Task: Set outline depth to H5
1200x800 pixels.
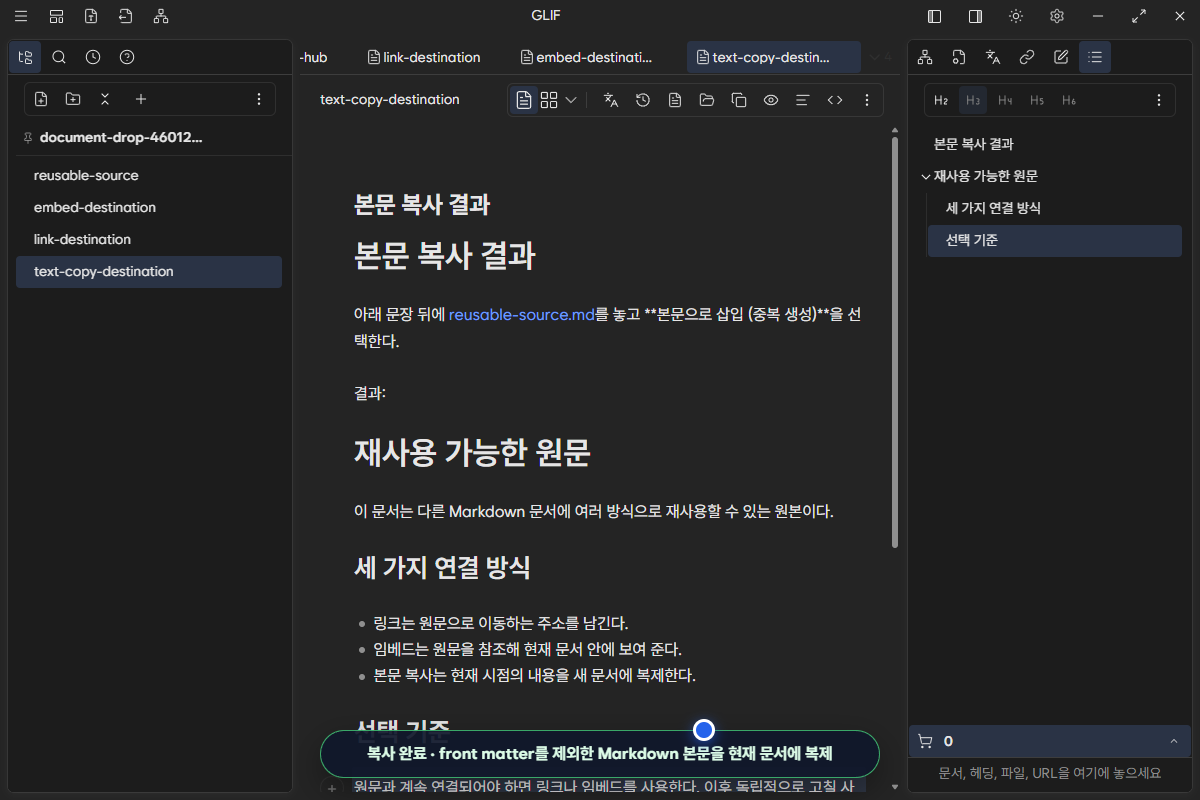Action: 1037,100
